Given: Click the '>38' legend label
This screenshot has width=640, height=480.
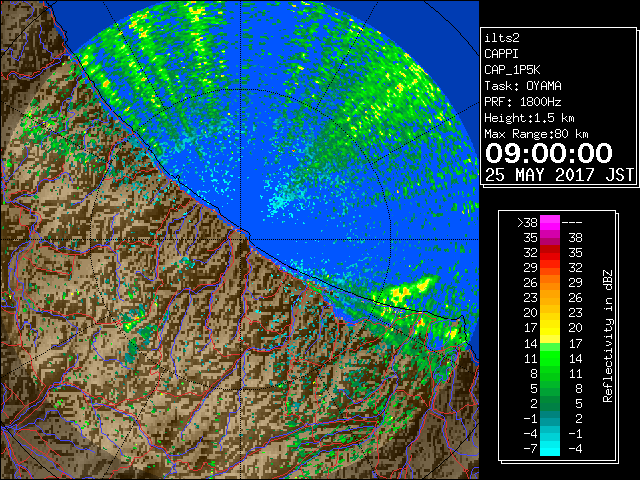Looking at the screenshot, I should pos(527,222).
